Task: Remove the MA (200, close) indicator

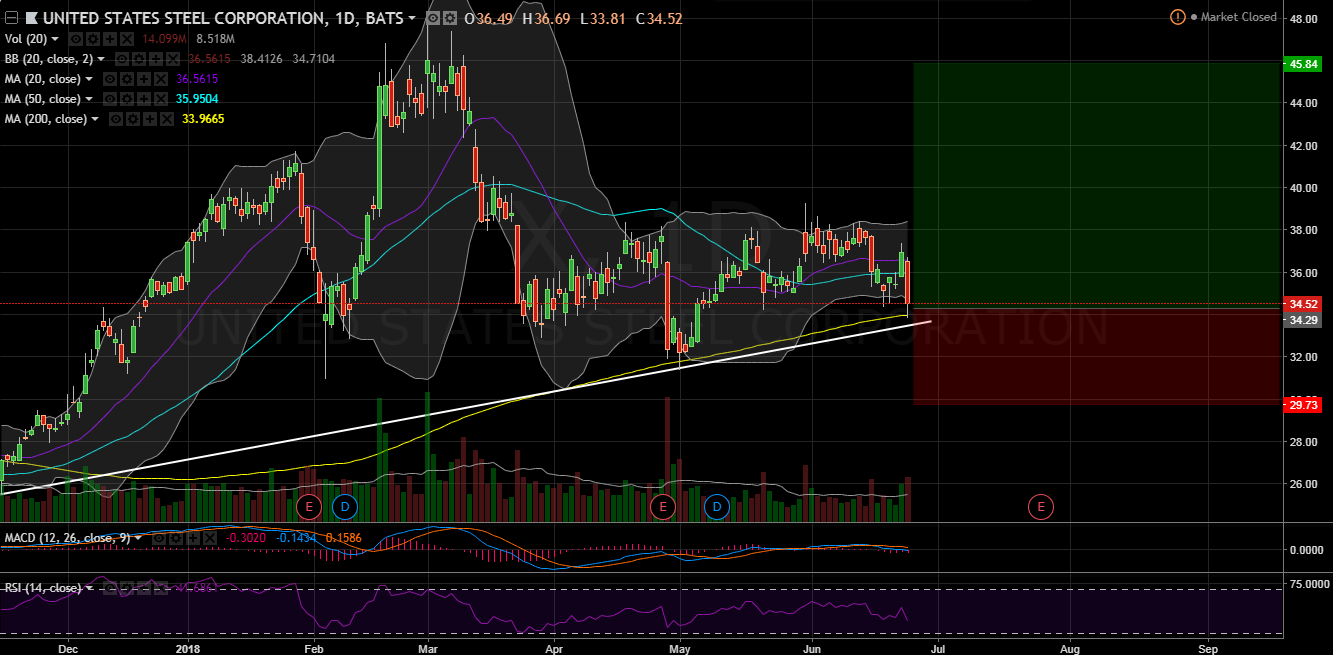Action: tap(166, 119)
